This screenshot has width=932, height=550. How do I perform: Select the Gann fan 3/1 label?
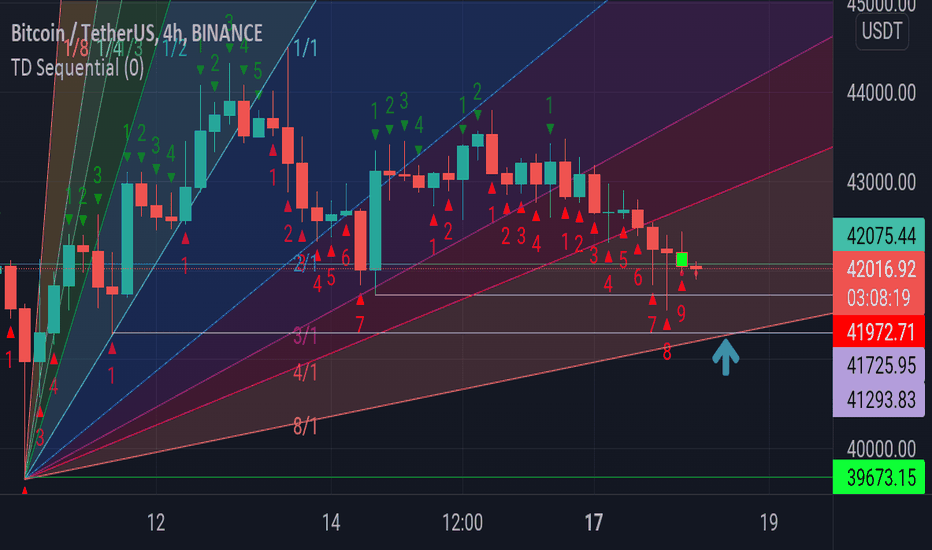[x=306, y=337]
